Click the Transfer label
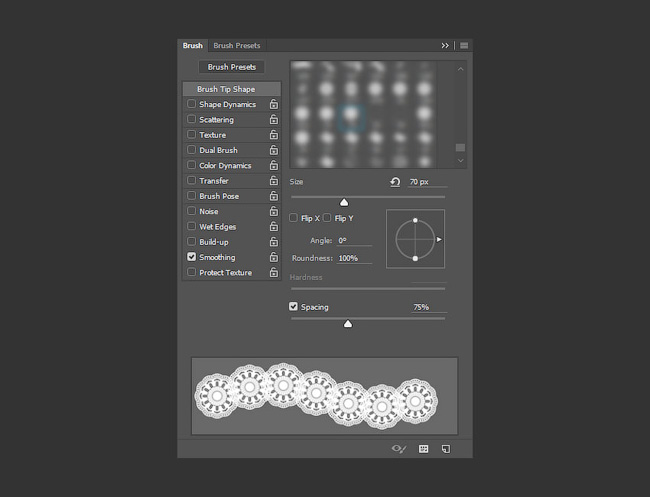The image size is (650, 497). click(x=214, y=181)
